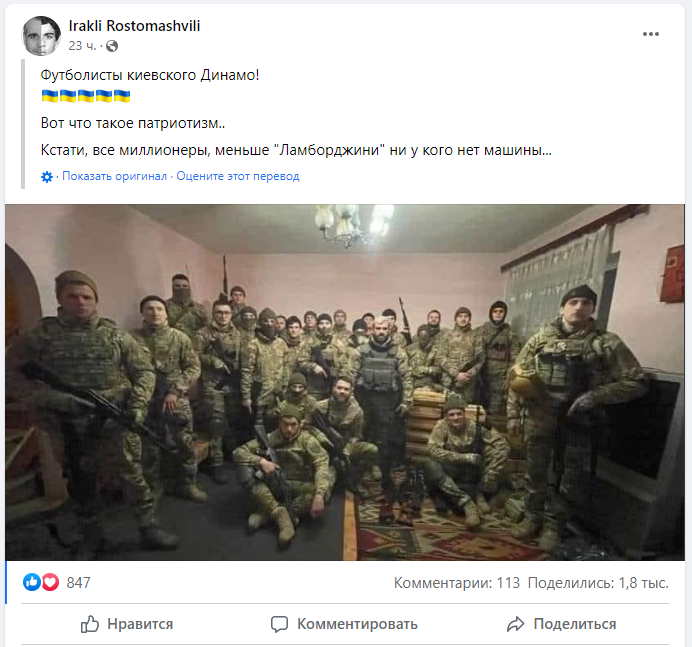Click the translation settings gear icon

click(47, 177)
